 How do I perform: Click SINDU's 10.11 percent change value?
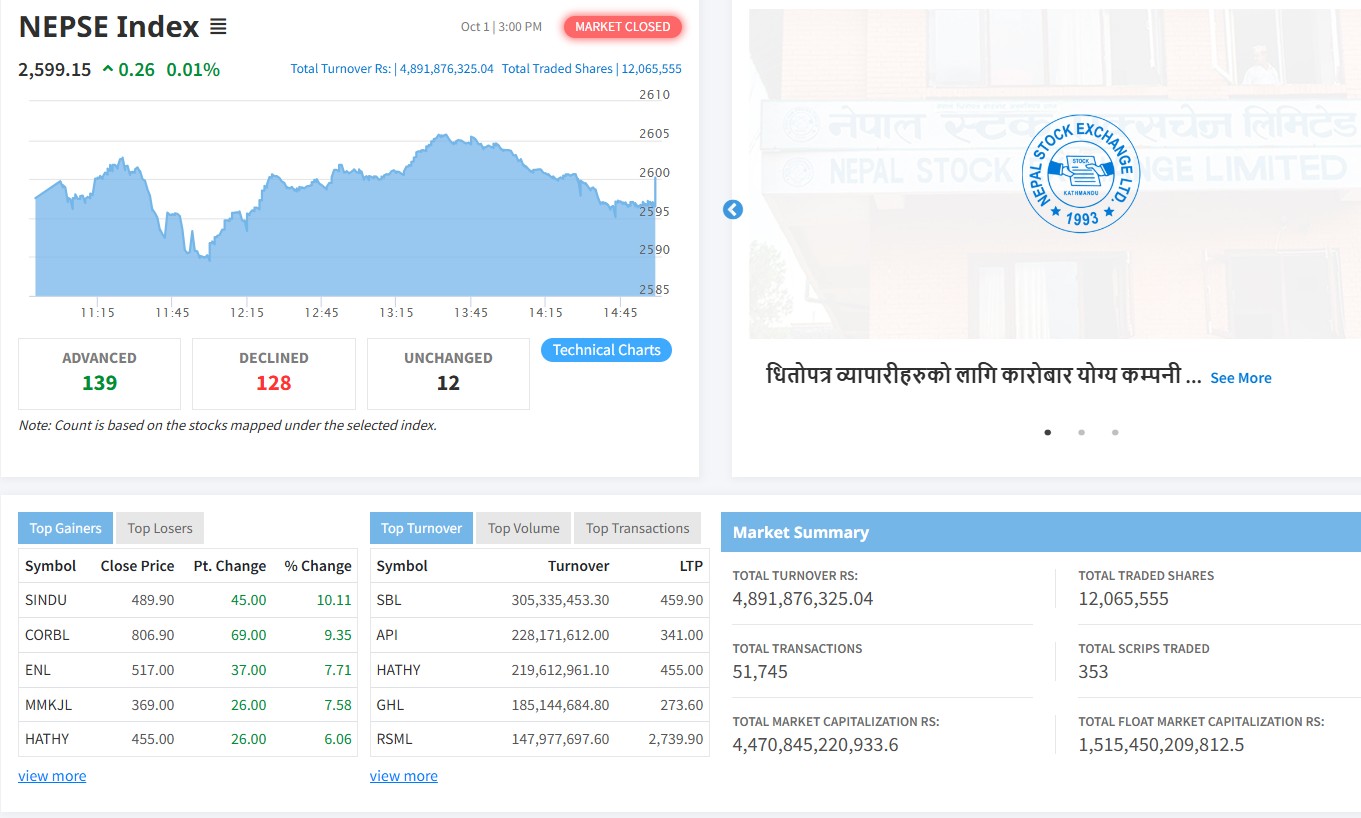pos(335,600)
